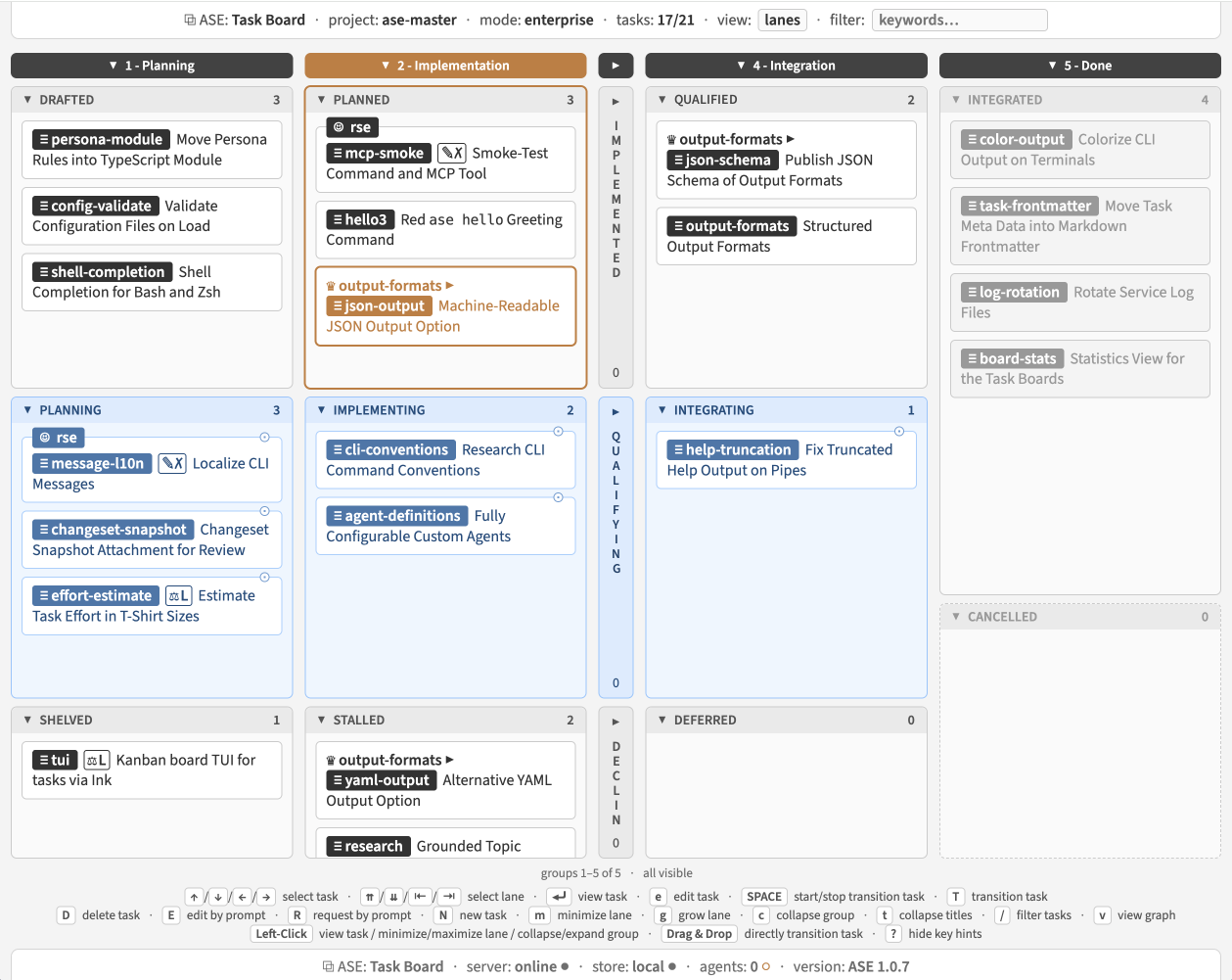1232x980 pixels.
Task: Toggle the circle marker on changeset-snapshot card
Action: coord(264,511)
